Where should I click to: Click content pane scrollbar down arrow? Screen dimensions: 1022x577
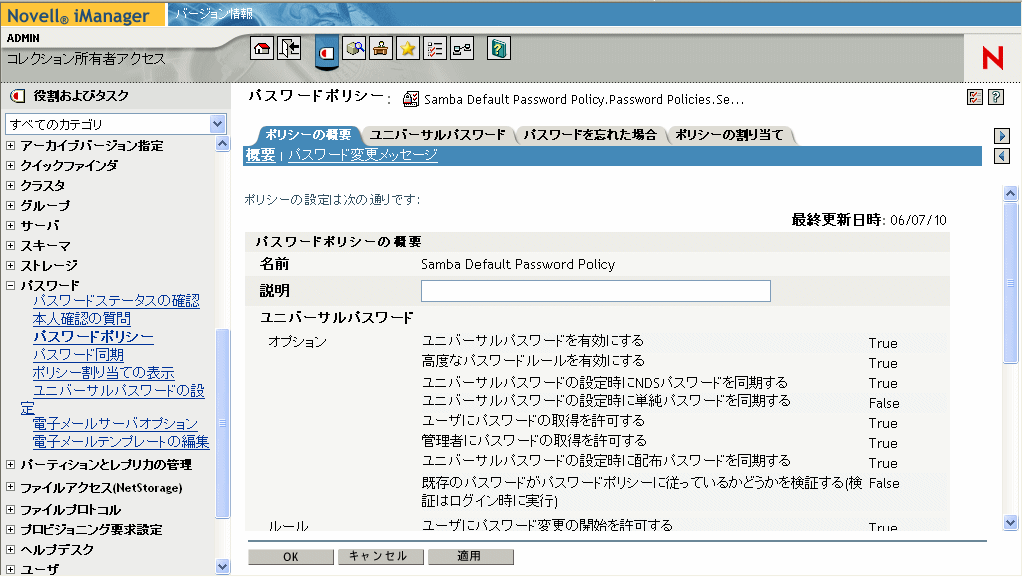click(x=1010, y=522)
